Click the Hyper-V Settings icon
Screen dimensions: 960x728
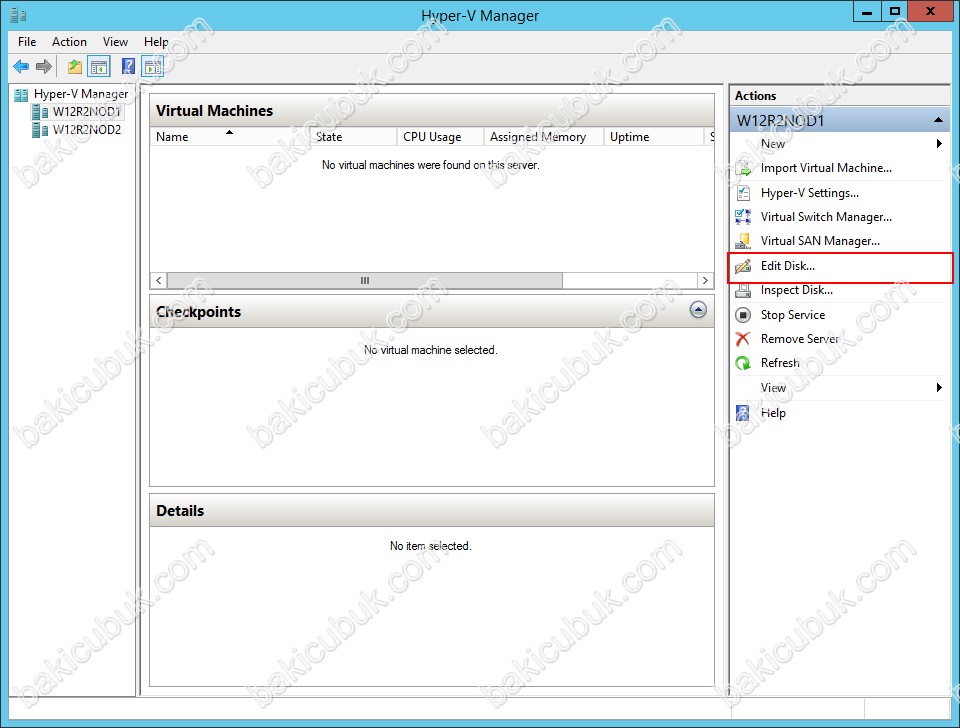[743, 193]
